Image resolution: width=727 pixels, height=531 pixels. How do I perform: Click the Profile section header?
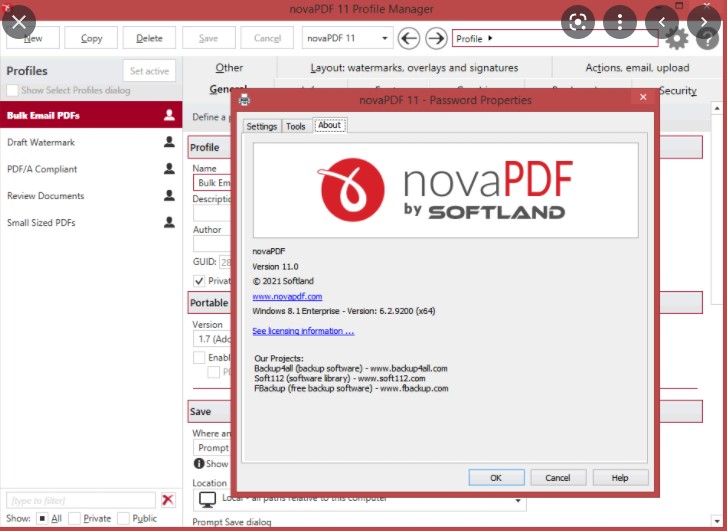(209, 147)
